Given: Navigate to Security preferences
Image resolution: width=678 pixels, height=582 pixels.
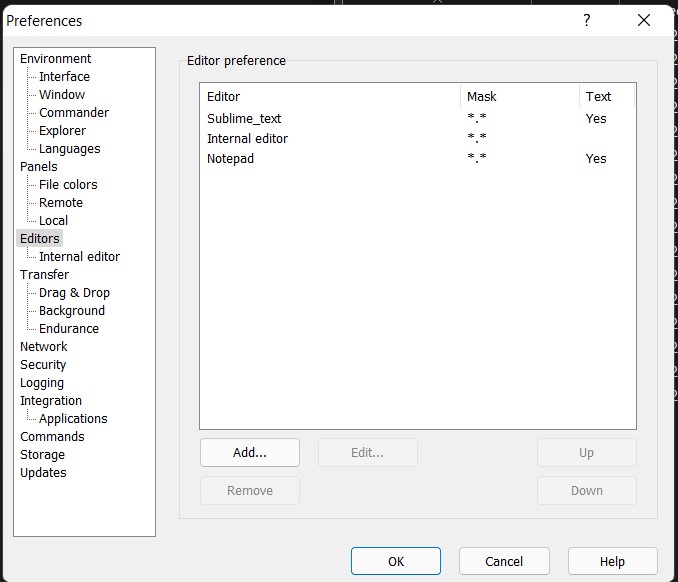Looking at the screenshot, I should coord(43,365).
